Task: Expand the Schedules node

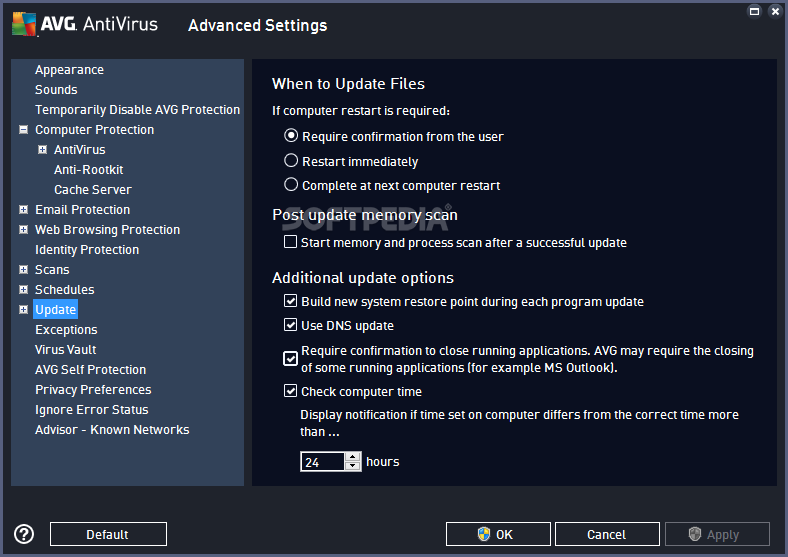Action: 23,290
